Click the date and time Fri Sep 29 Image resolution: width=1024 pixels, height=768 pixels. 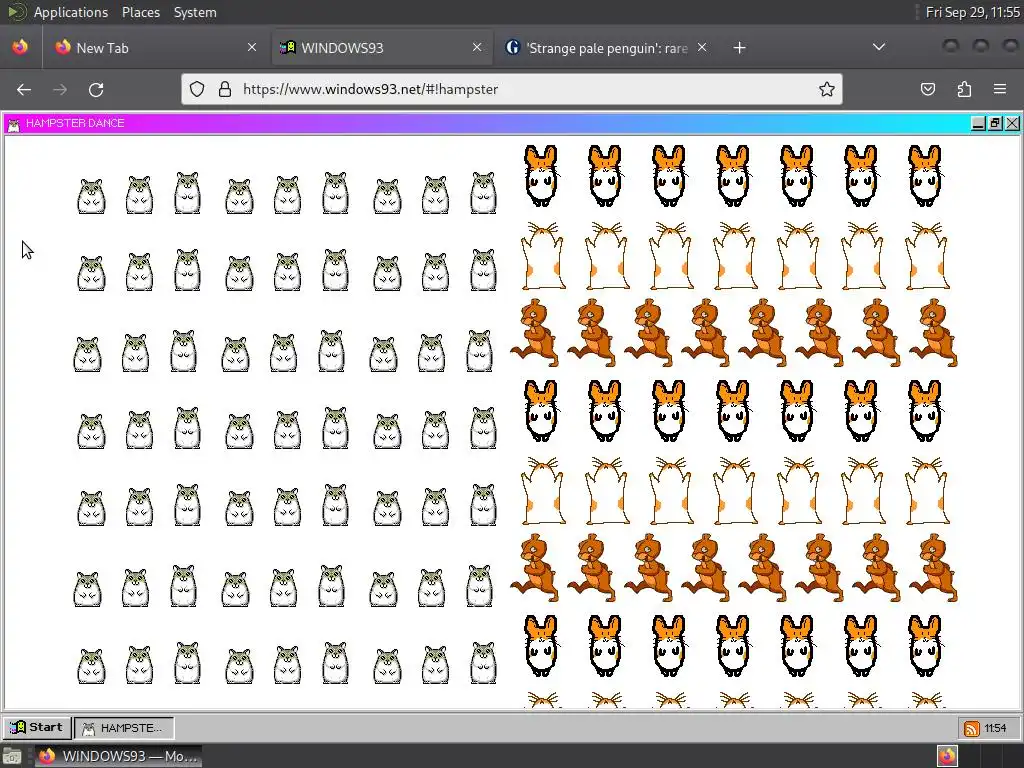(972, 12)
